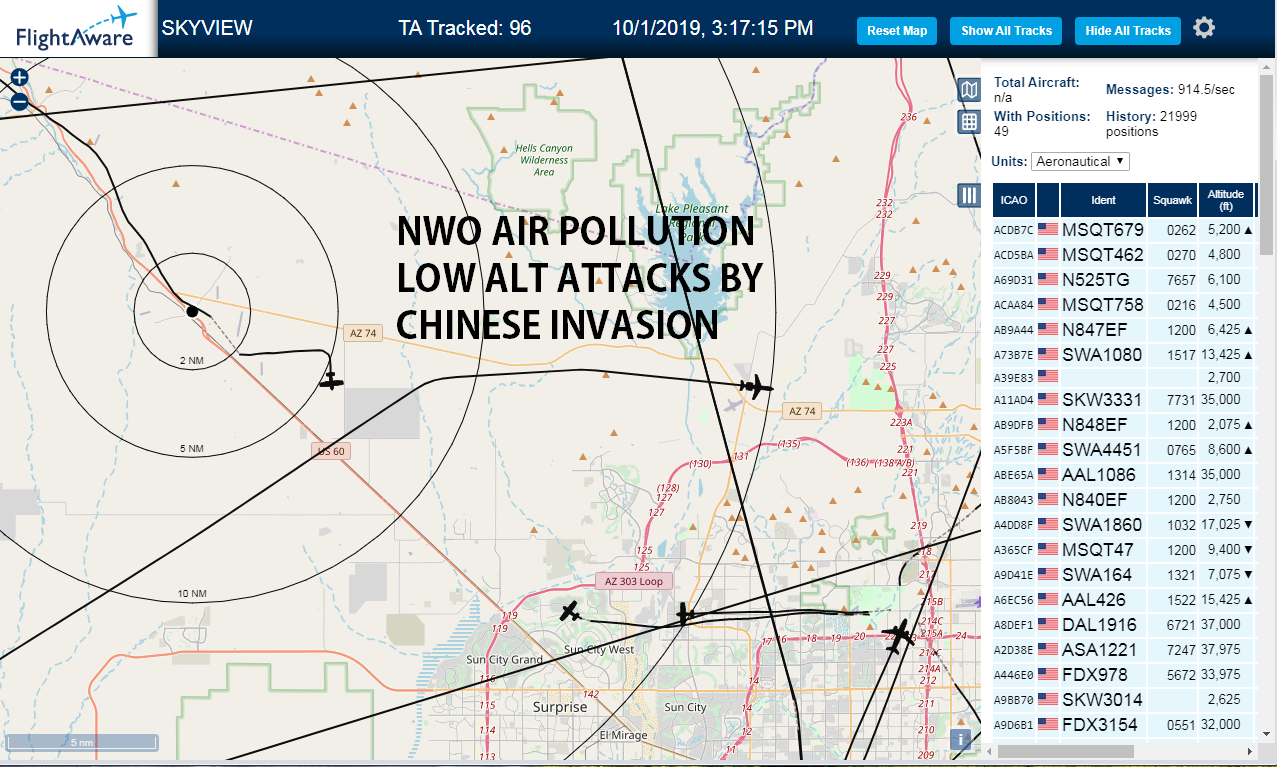Select the MSQT47 row

tap(1123, 549)
